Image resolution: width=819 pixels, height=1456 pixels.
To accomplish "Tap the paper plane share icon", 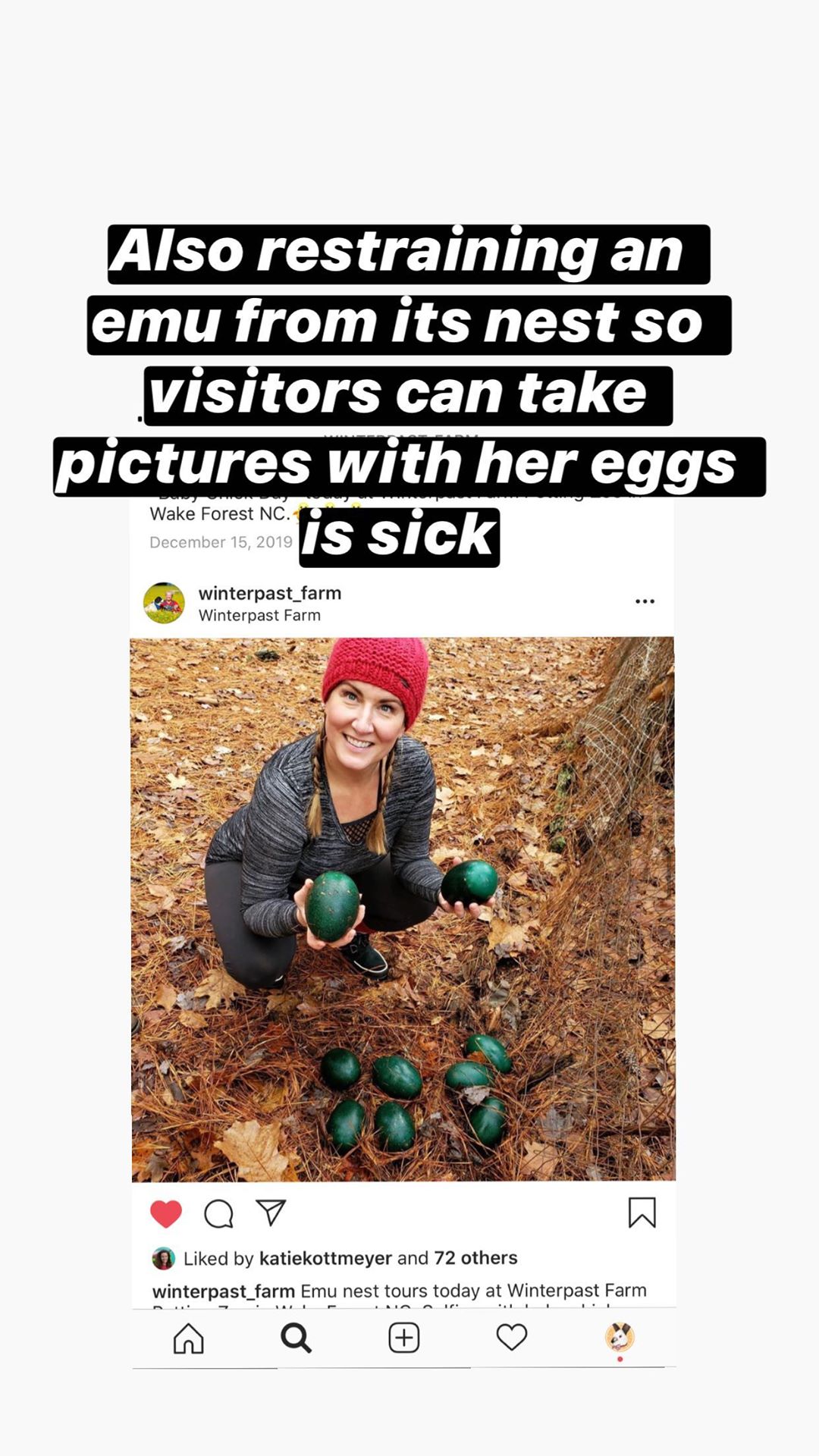I will click(271, 1213).
